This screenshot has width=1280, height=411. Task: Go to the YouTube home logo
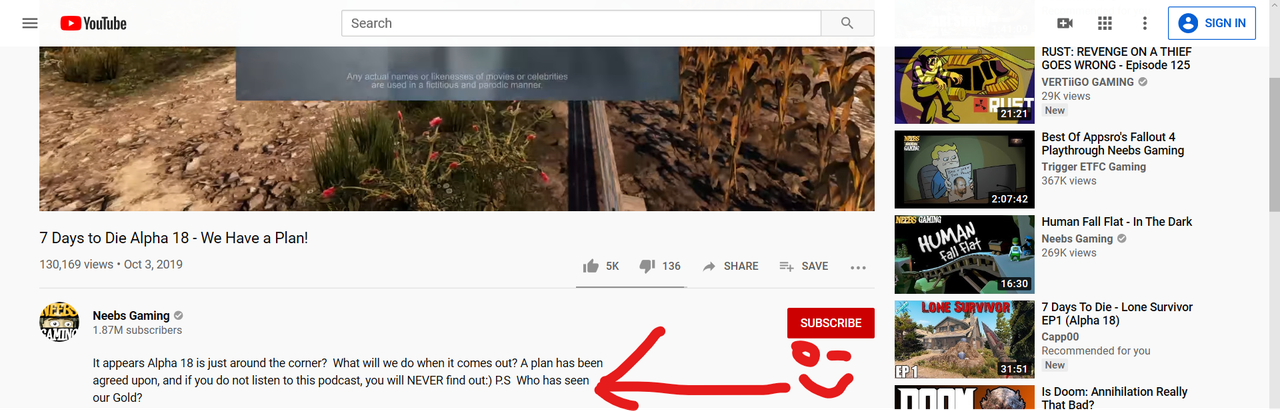pyautogui.click(x=93, y=23)
